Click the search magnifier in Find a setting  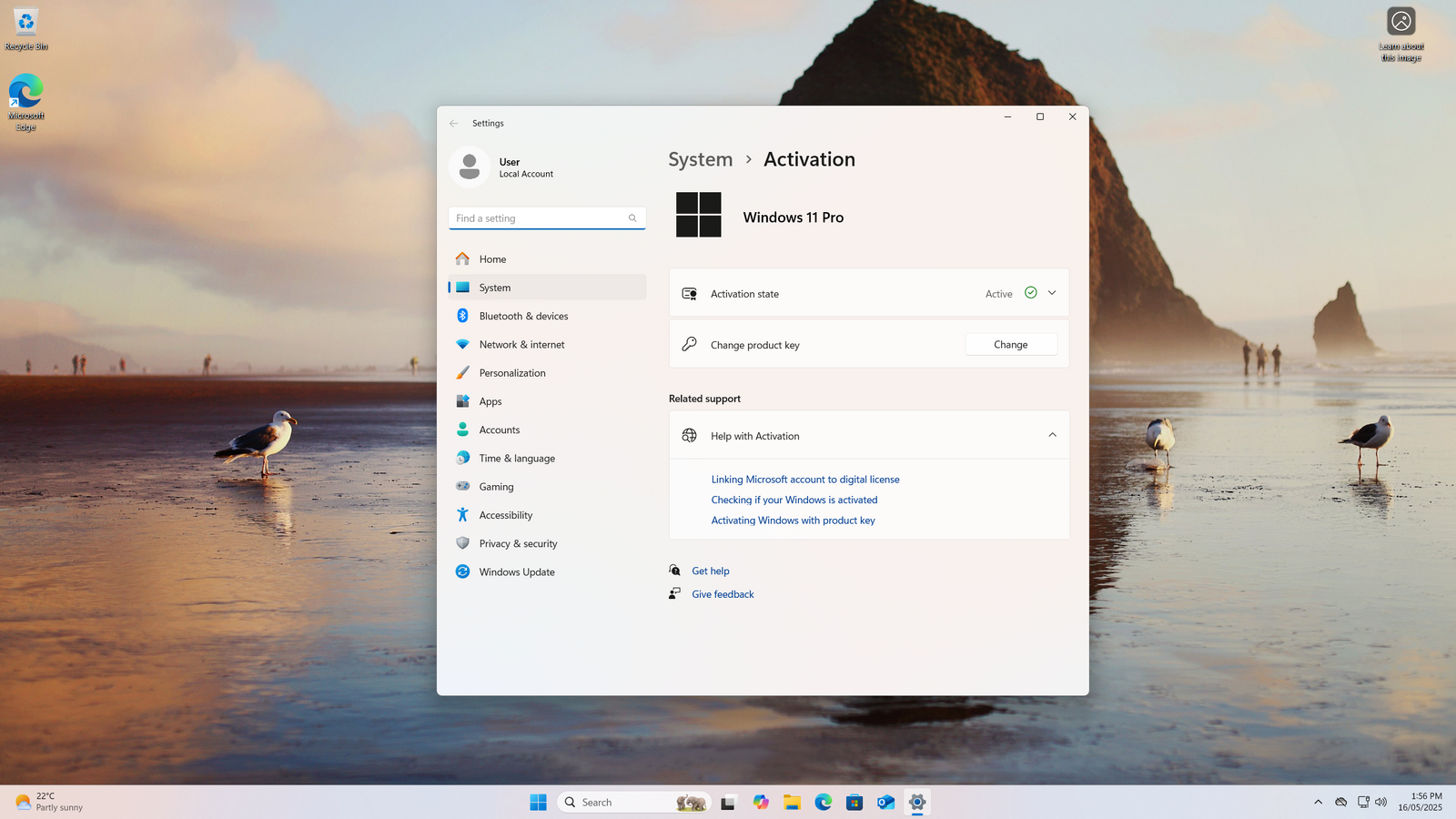point(632,218)
